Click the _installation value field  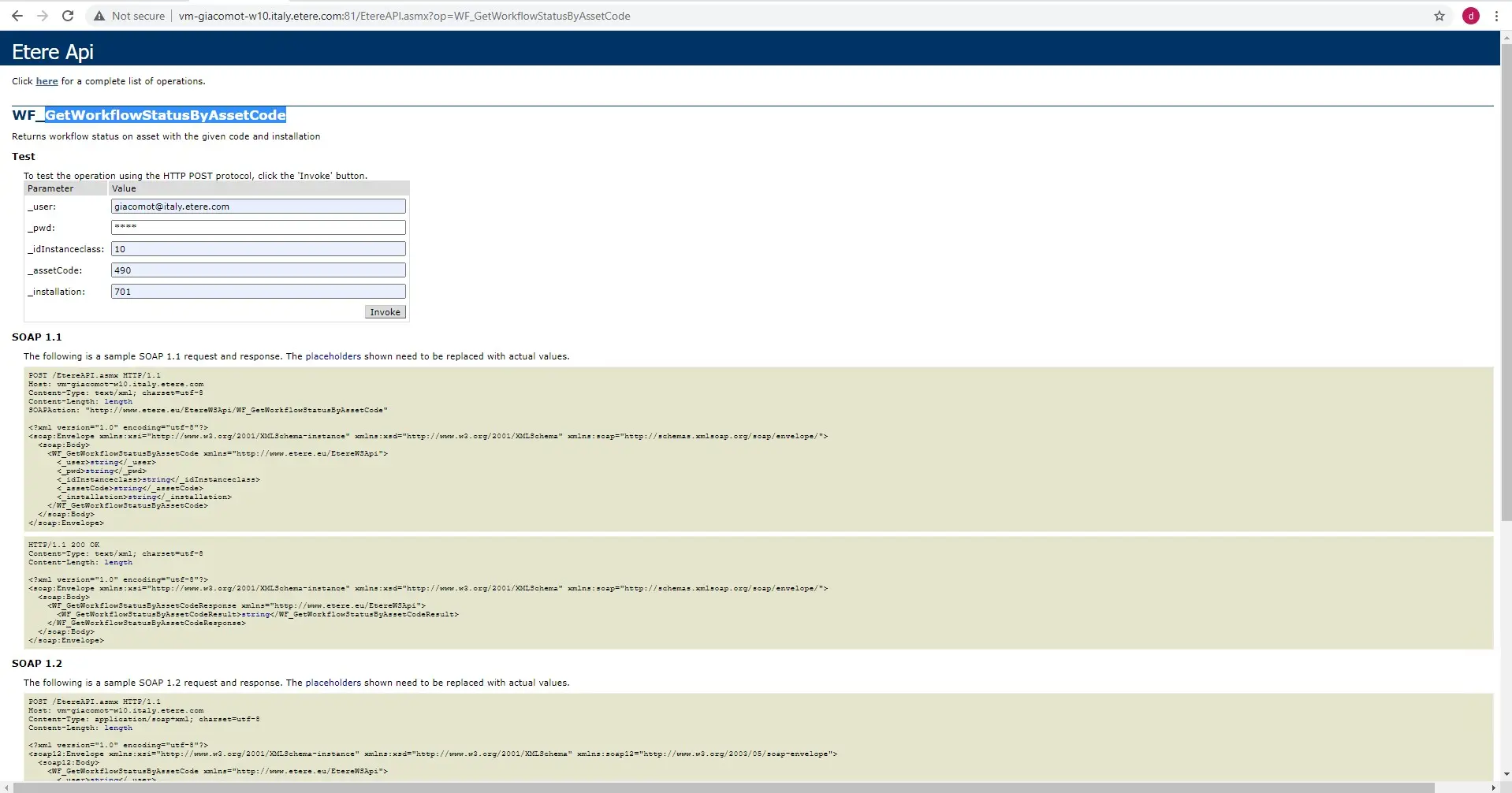click(x=258, y=292)
